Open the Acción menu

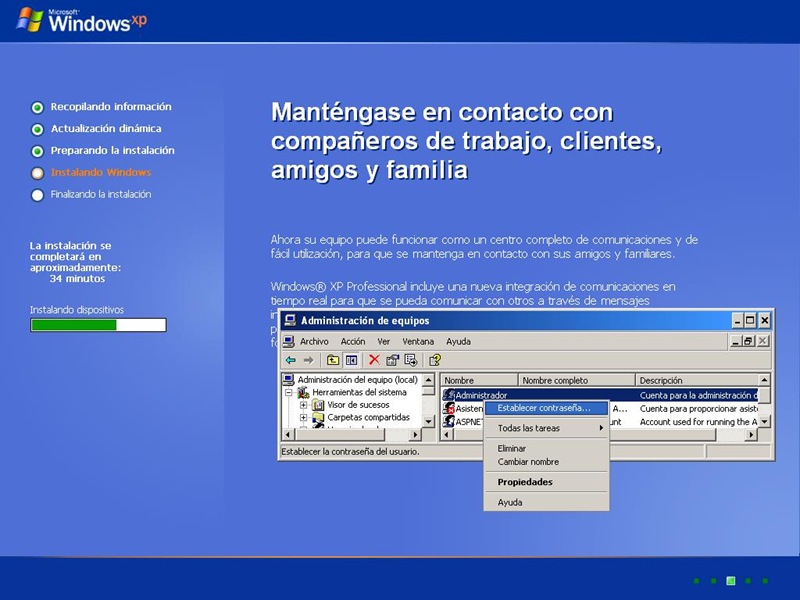coord(353,341)
